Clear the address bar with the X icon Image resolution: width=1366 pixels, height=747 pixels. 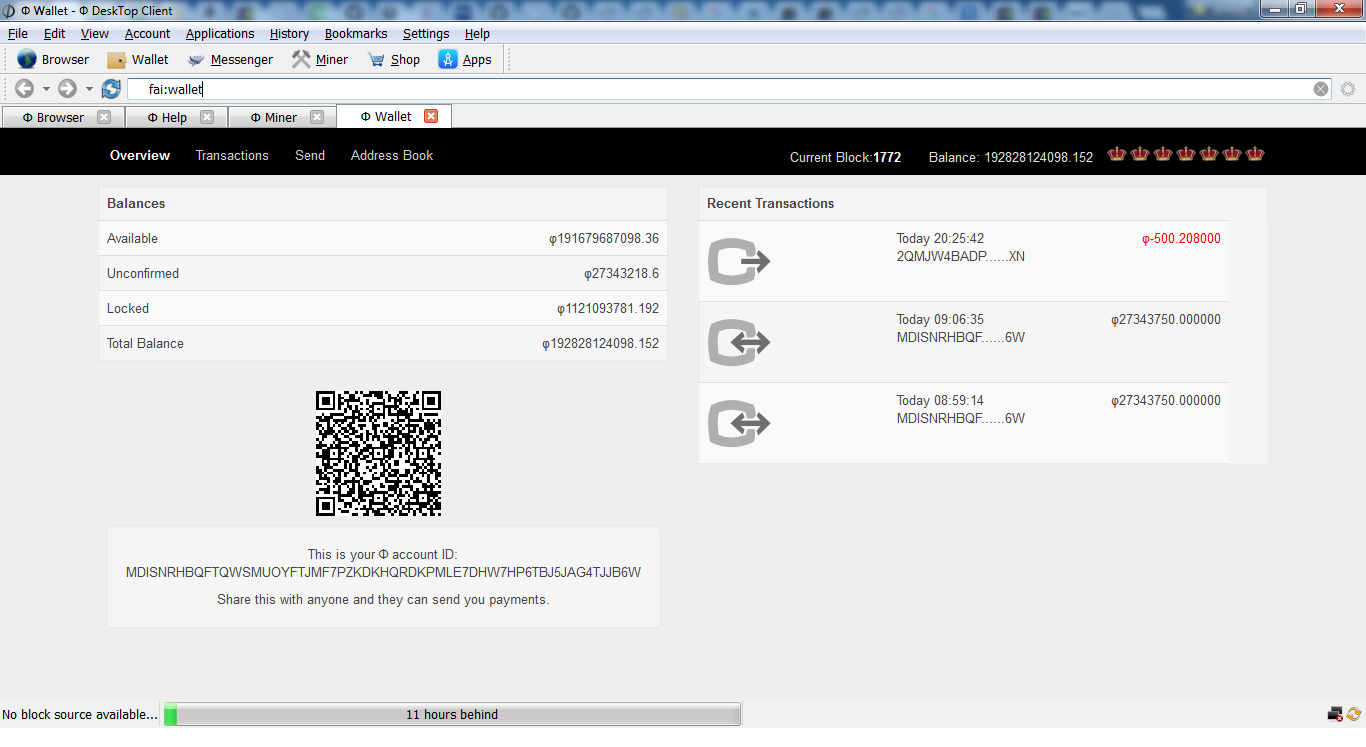click(x=1321, y=89)
